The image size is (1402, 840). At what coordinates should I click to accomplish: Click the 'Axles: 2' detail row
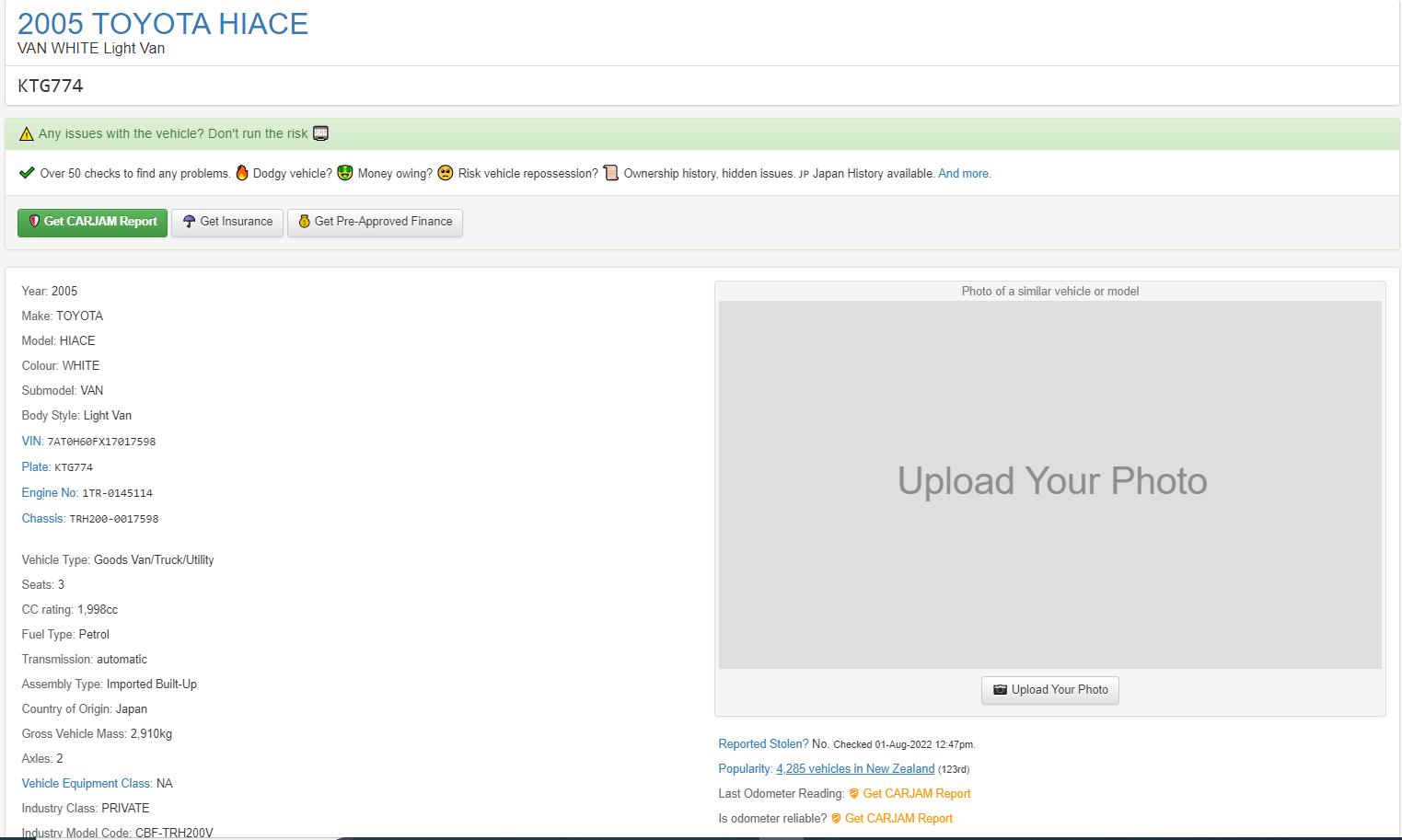tap(42, 759)
